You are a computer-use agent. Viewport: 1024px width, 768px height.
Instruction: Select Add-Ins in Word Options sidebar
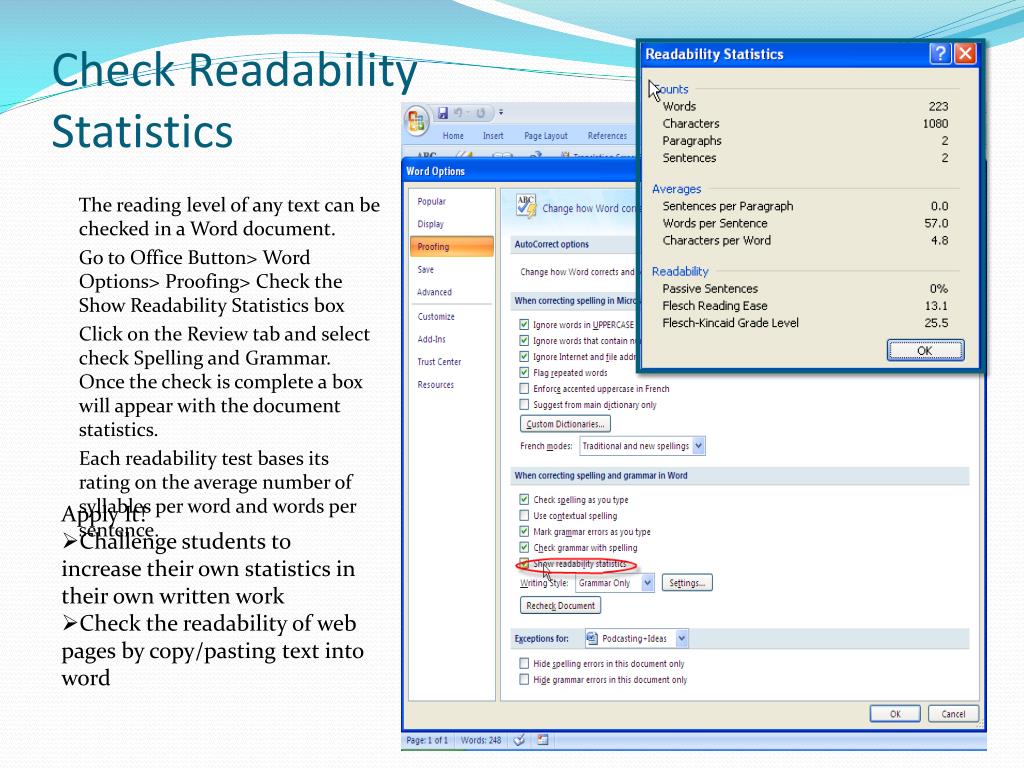[451, 340]
